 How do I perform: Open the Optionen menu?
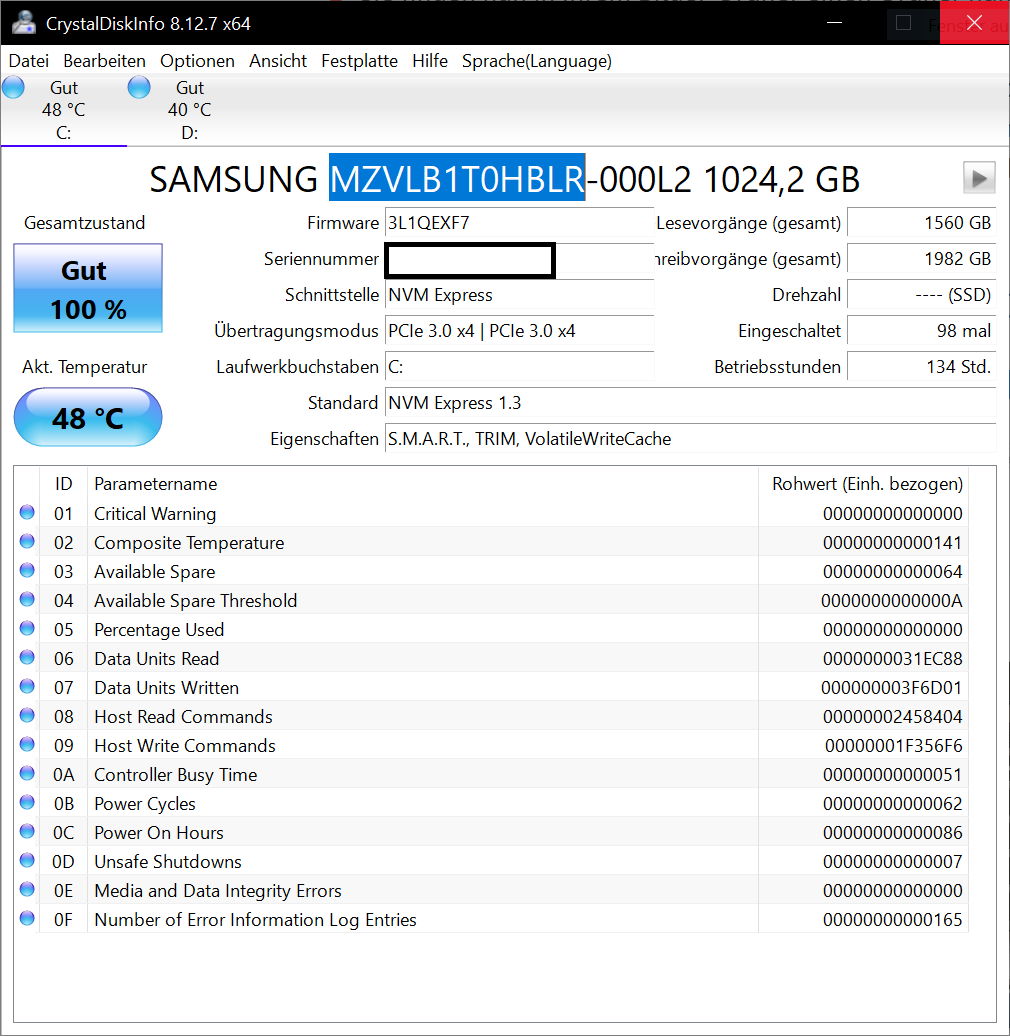tap(197, 61)
